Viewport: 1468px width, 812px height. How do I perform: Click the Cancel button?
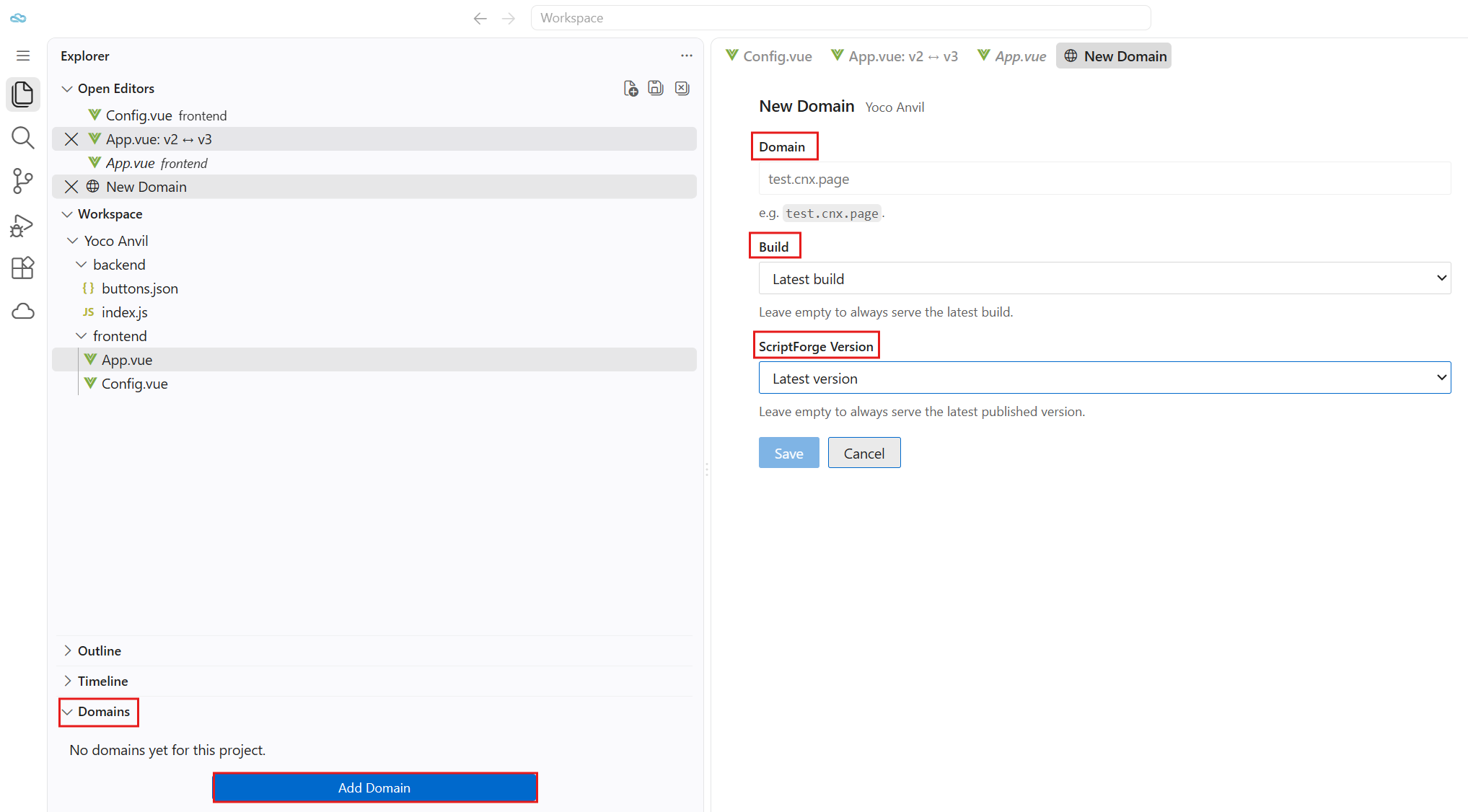click(864, 453)
